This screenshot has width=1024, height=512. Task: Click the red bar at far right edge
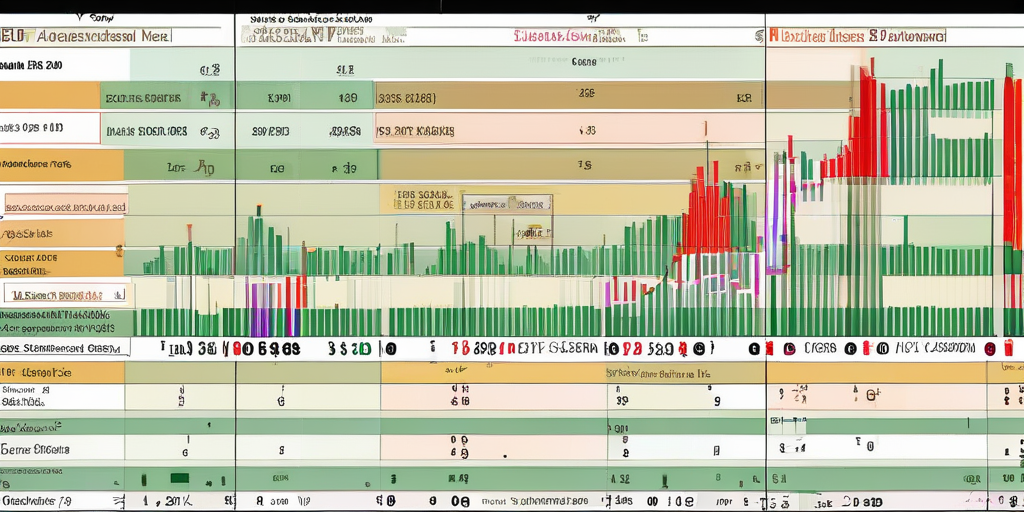(1012, 160)
